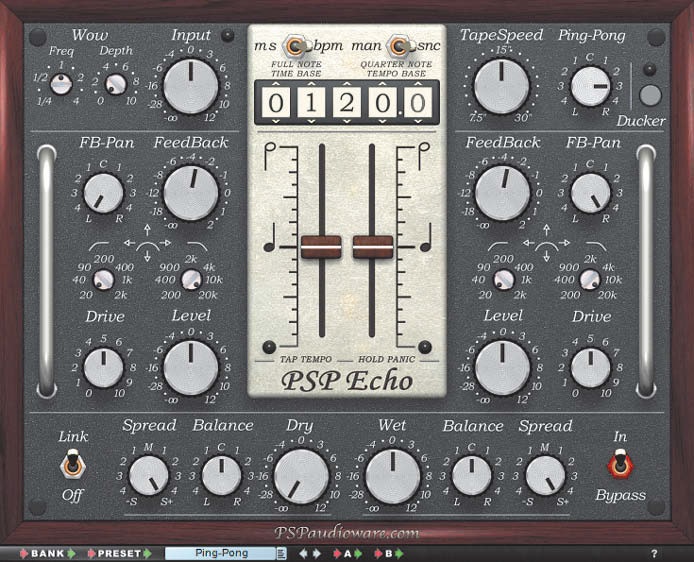Open help with the question mark

(x=654, y=553)
